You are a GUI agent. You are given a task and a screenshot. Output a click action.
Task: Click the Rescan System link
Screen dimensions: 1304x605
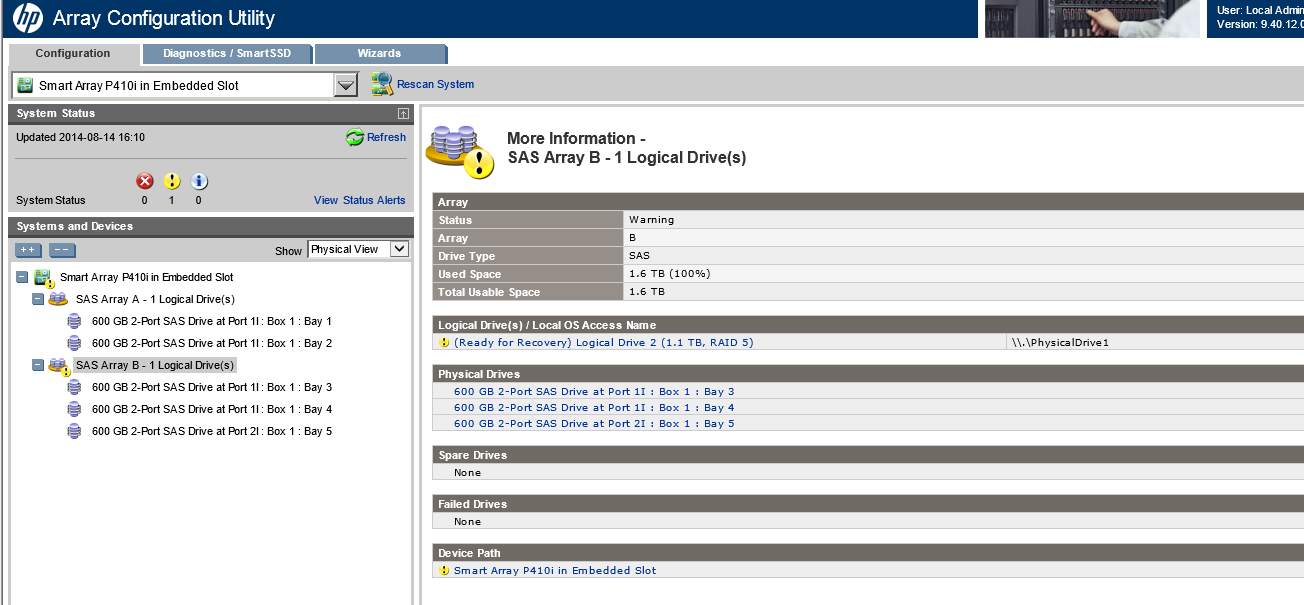click(x=436, y=84)
